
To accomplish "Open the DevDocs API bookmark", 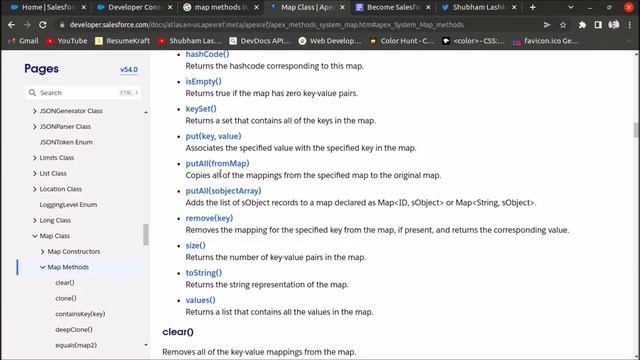I will point(260,41).
